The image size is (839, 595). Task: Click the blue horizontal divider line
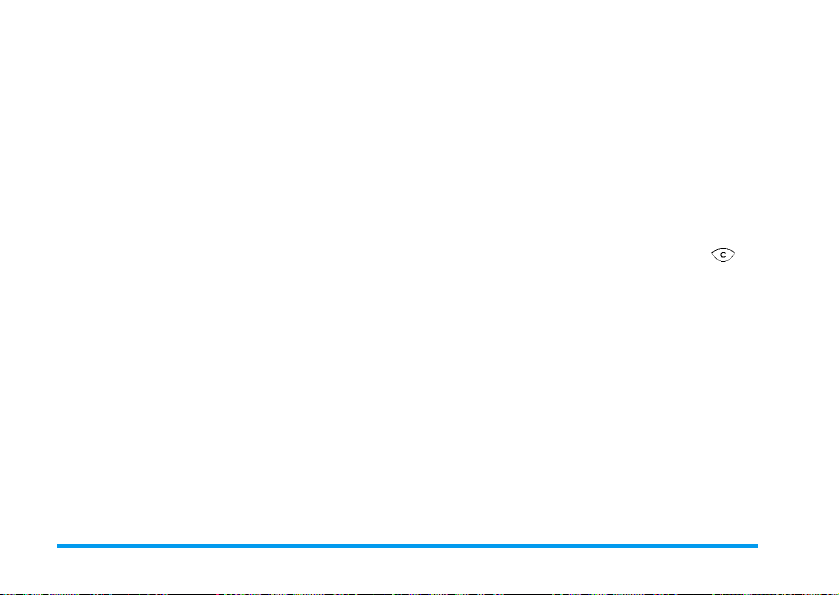click(407, 546)
